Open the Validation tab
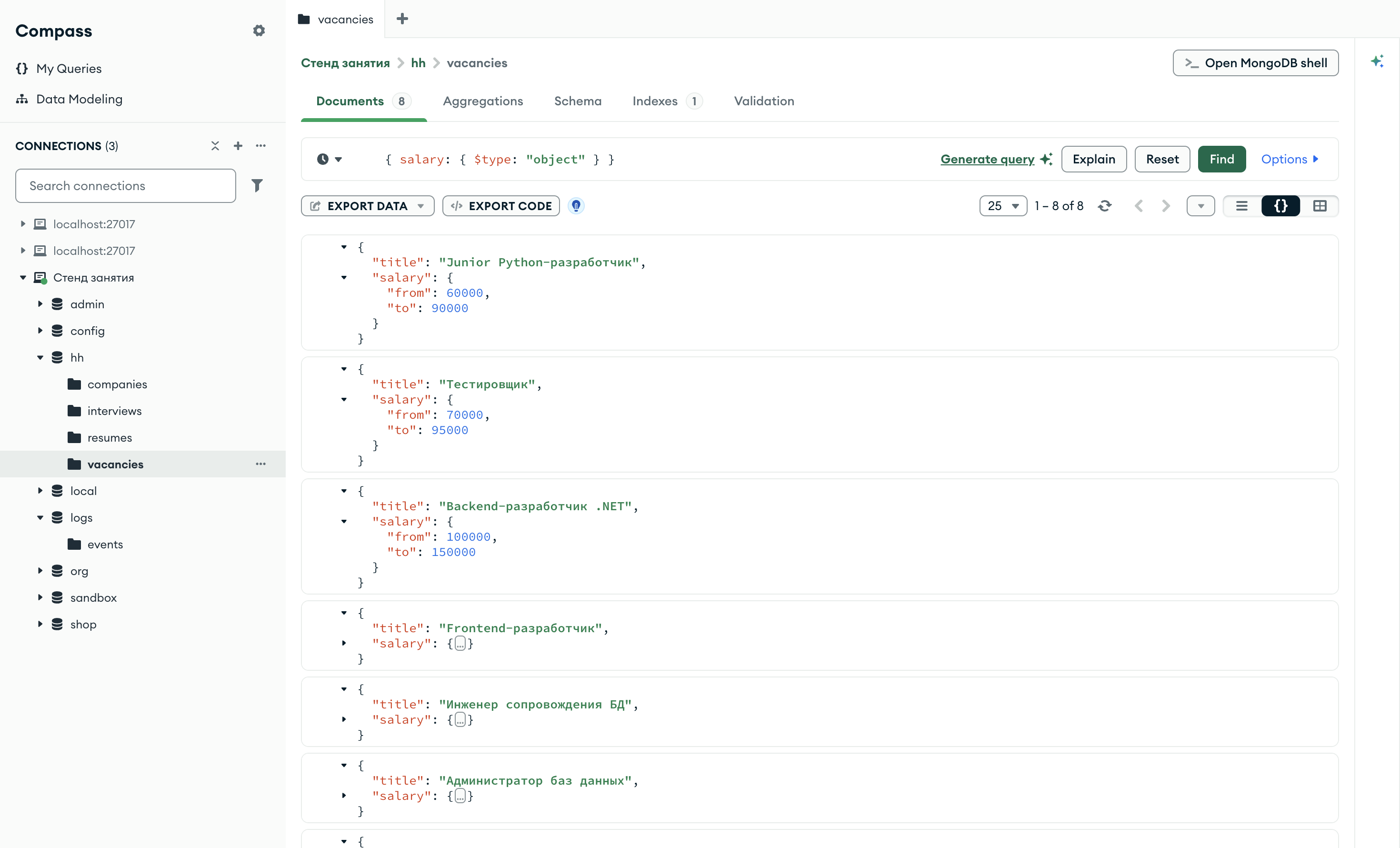 click(764, 101)
